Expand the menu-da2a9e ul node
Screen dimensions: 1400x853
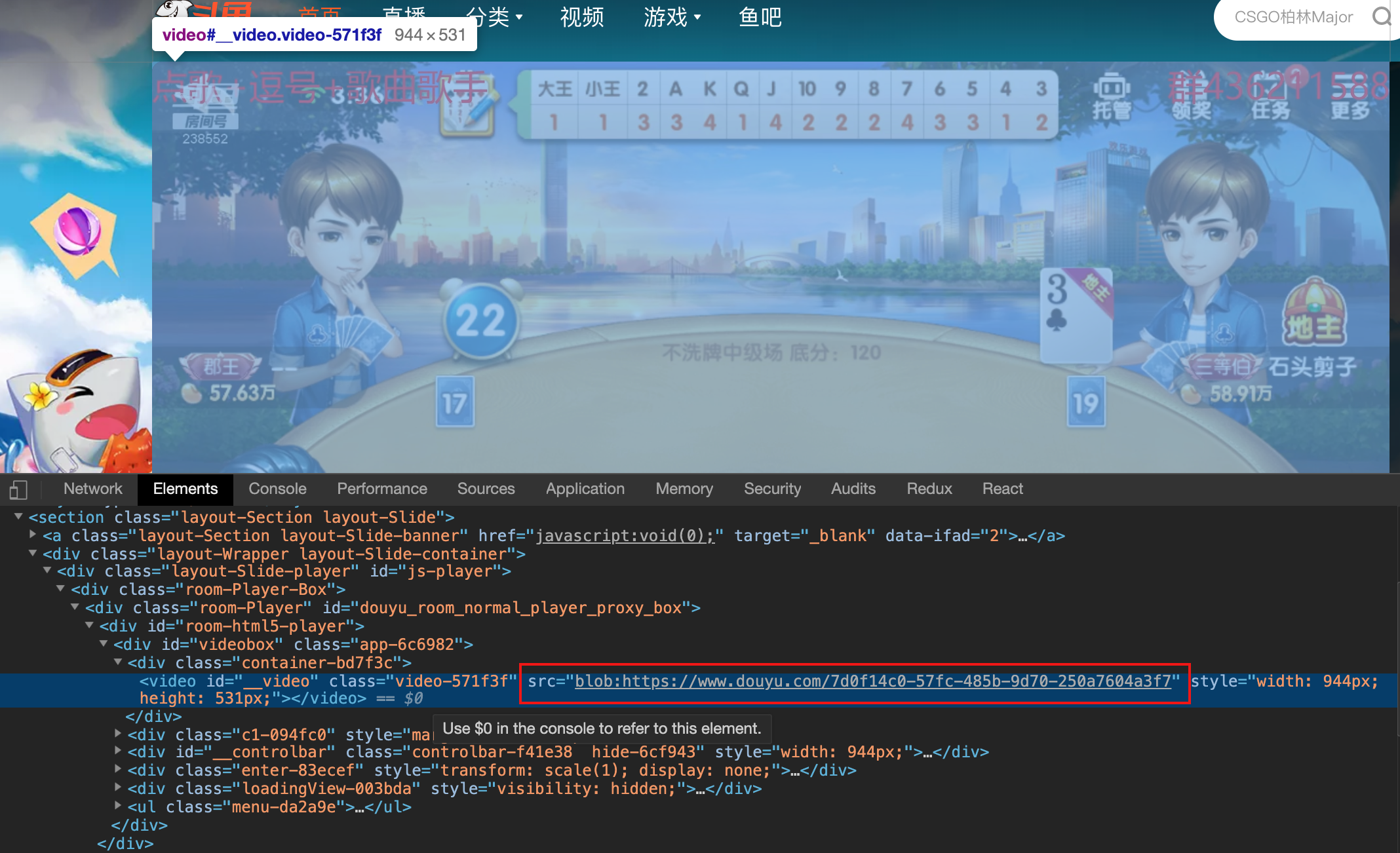[x=118, y=806]
